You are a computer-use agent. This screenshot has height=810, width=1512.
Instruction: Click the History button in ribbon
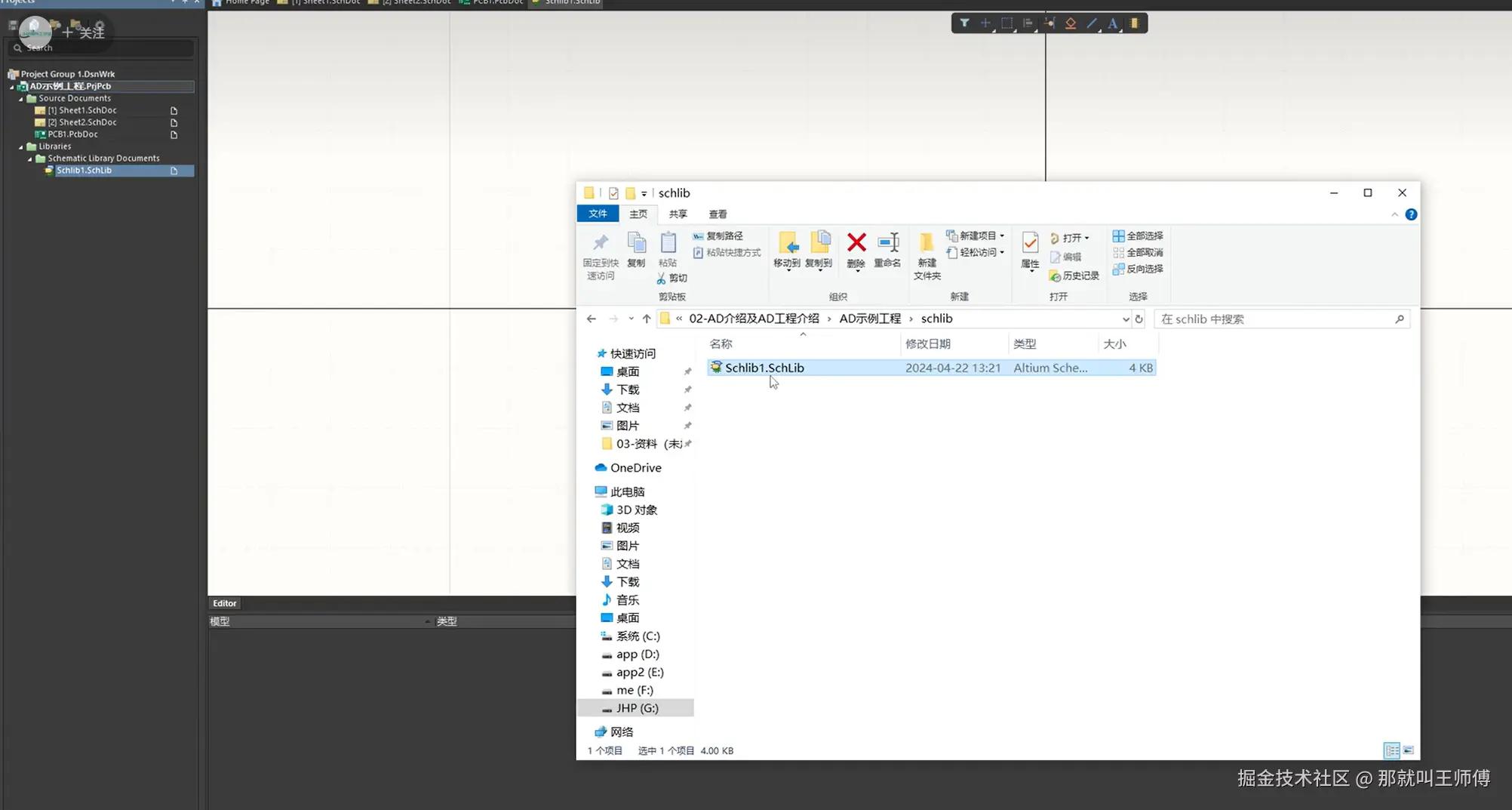pyautogui.click(x=1074, y=276)
